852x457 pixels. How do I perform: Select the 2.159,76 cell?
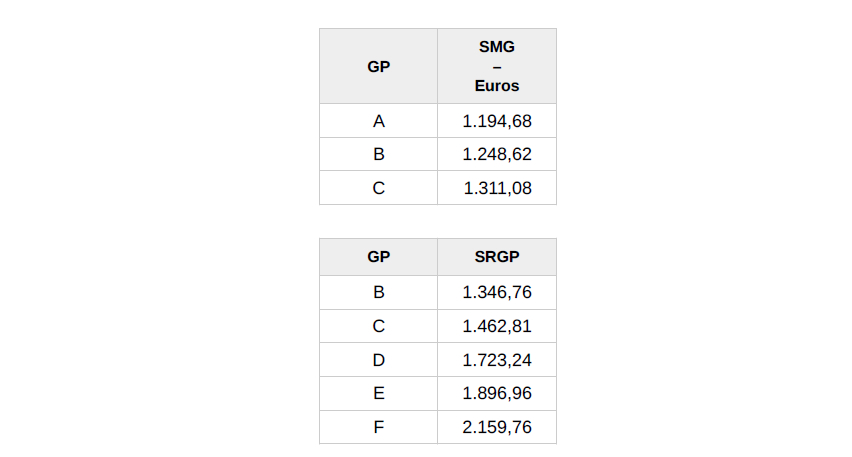click(497, 427)
